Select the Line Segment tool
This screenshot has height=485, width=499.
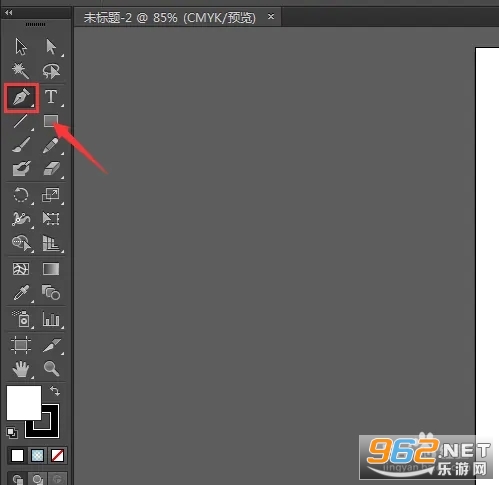pyautogui.click(x=21, y=121)
